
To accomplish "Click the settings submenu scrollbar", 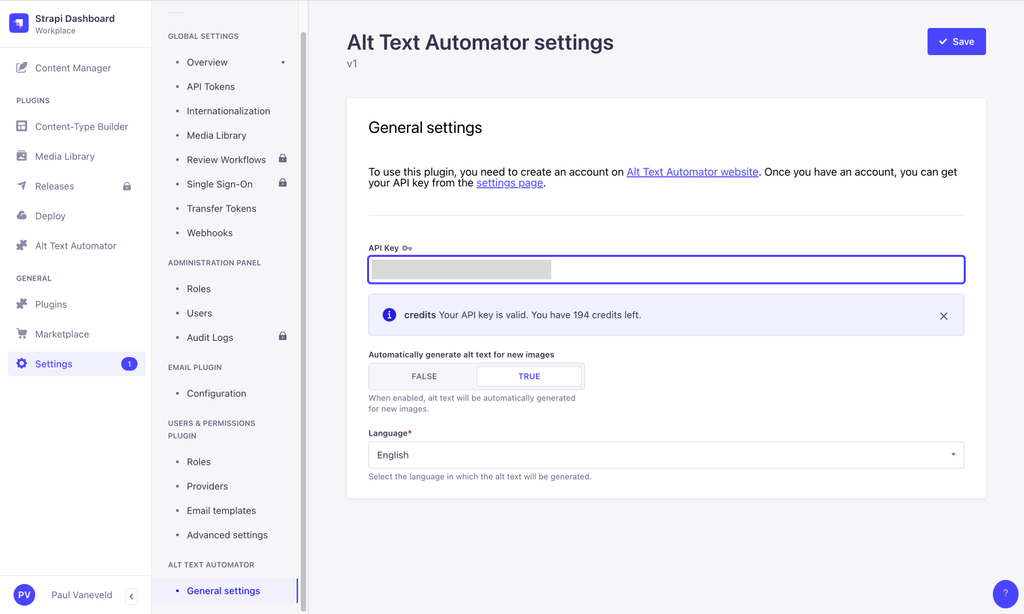I will click(x=303, y=320).
